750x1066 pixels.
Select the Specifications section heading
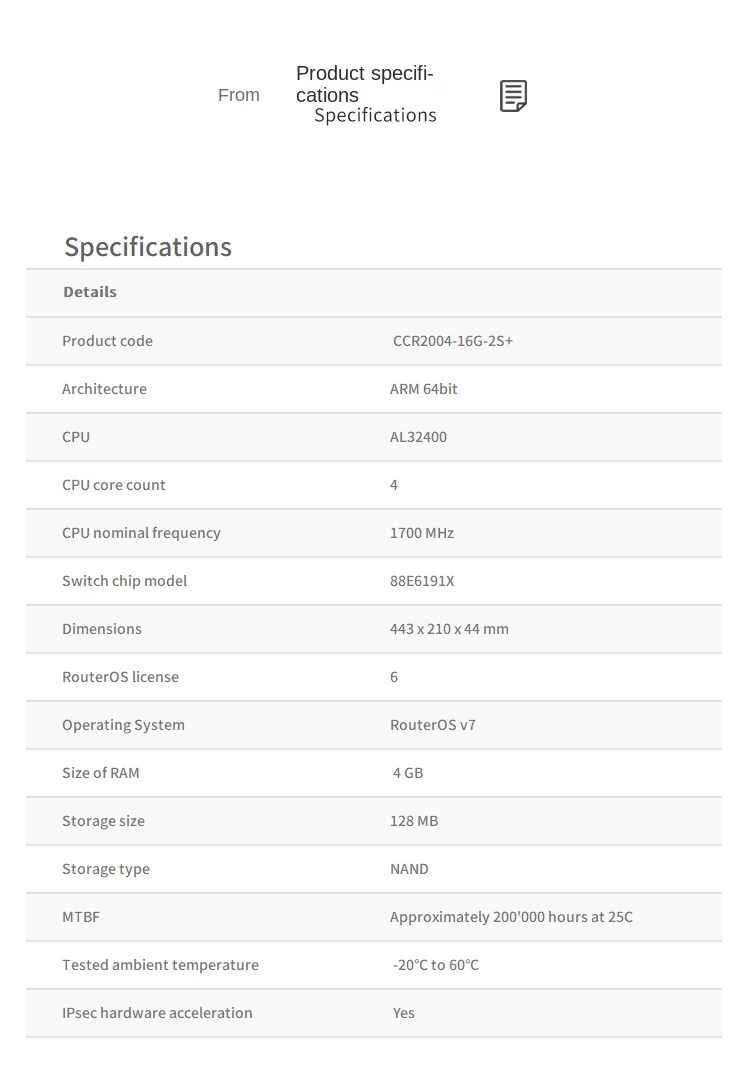coord(148,247)
